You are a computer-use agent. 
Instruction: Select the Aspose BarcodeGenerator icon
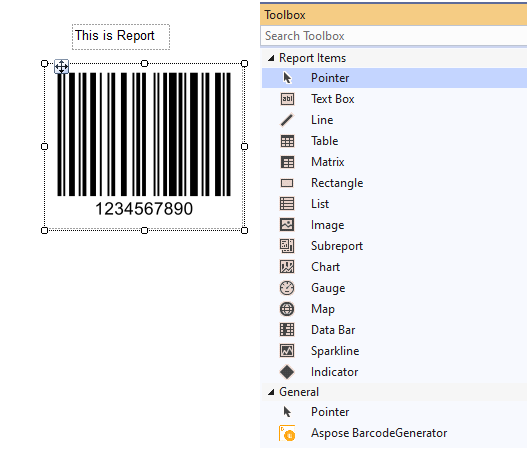point(287,433)
